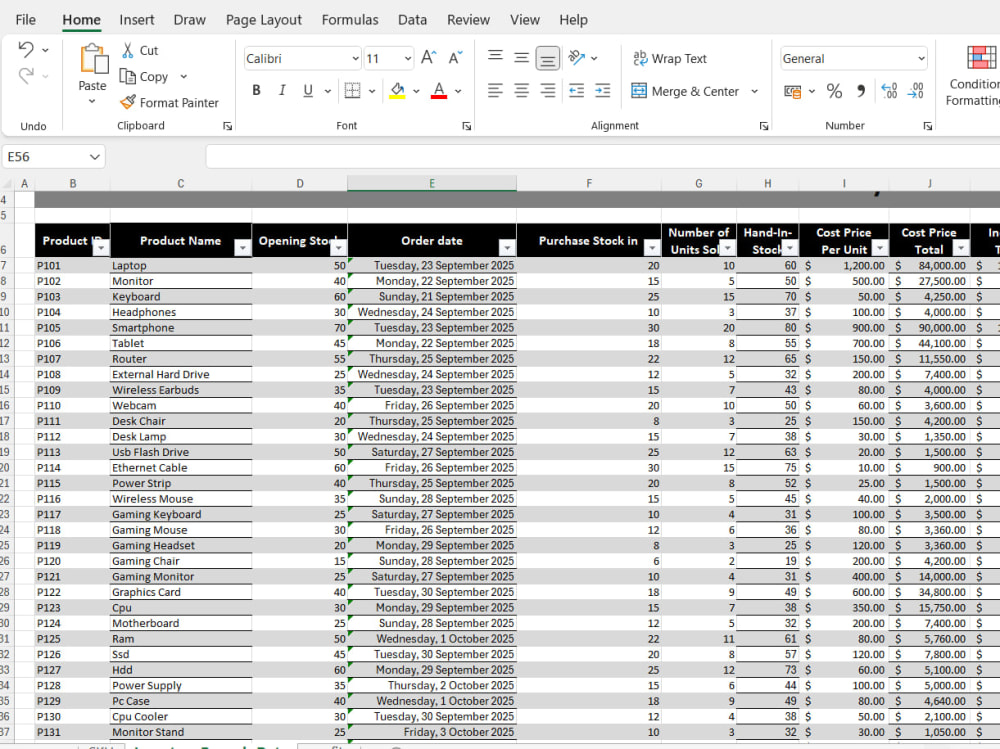Increase font size with larger A
The image size is (1000, 749).
[429, 58]
